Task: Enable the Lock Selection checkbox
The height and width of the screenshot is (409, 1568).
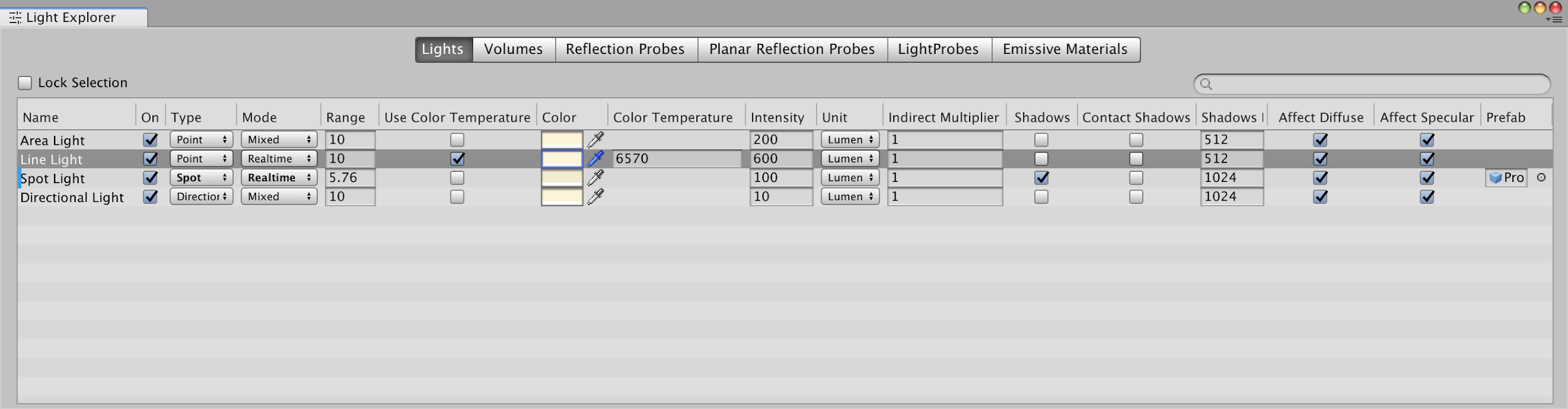Action: click(x=25, y=83)
